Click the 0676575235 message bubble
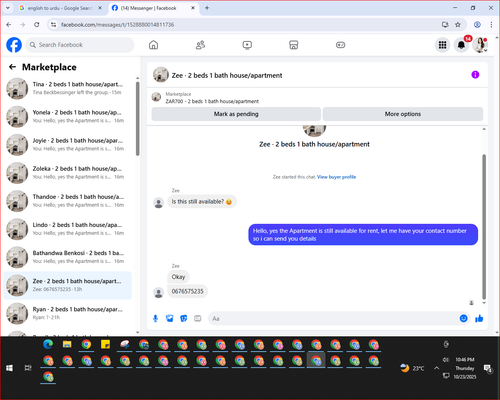This screenshot has height=400, width=500. 187,291
